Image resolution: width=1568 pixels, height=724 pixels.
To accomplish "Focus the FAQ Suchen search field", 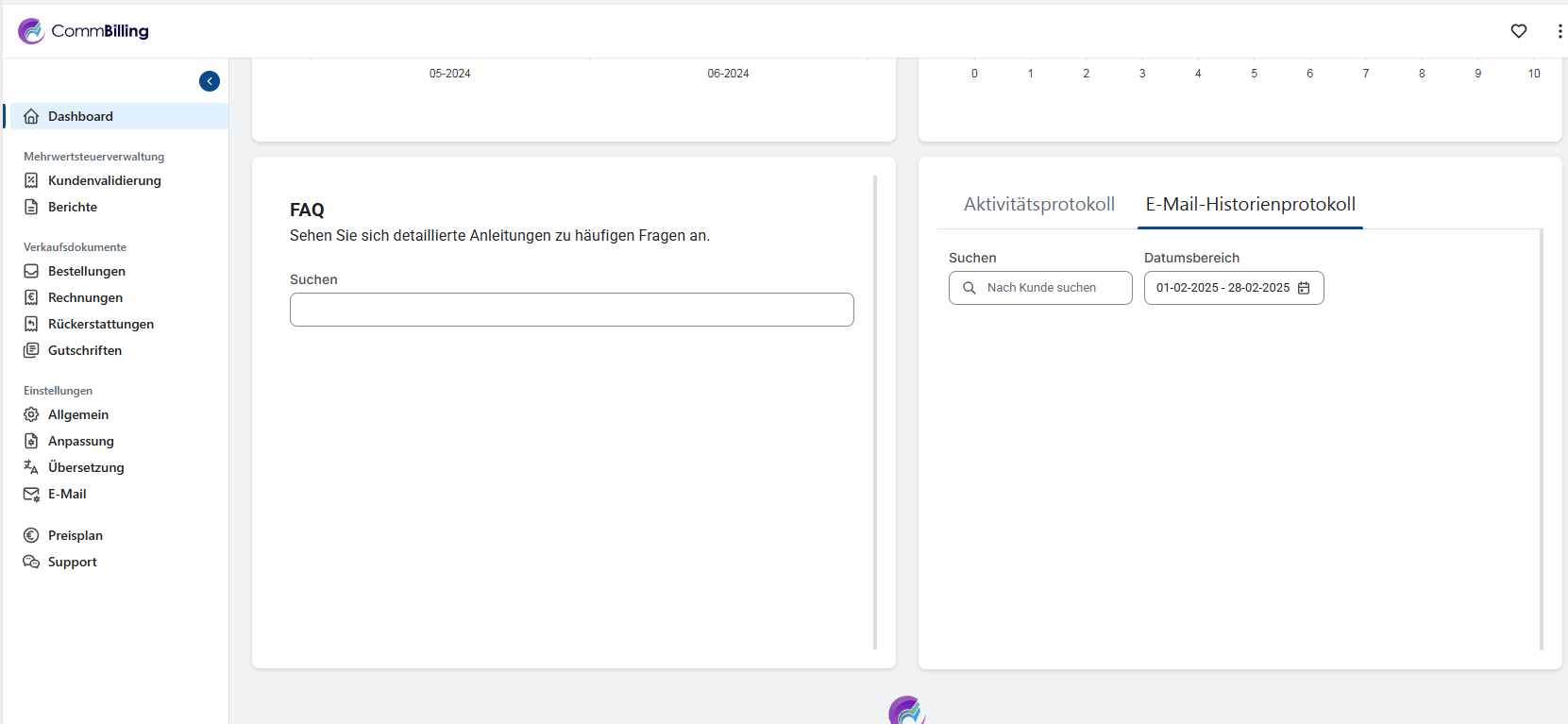I will (571, 310).
